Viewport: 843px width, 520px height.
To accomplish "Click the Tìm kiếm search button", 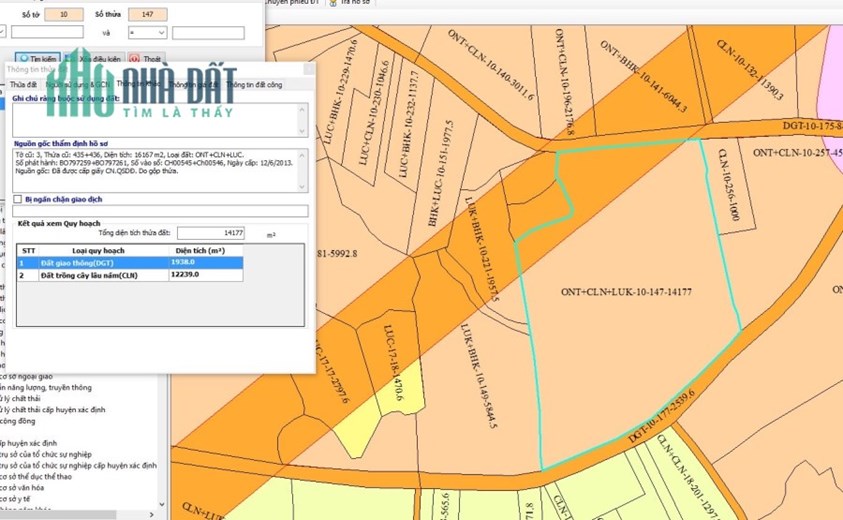I will click(x=37, y=59).
